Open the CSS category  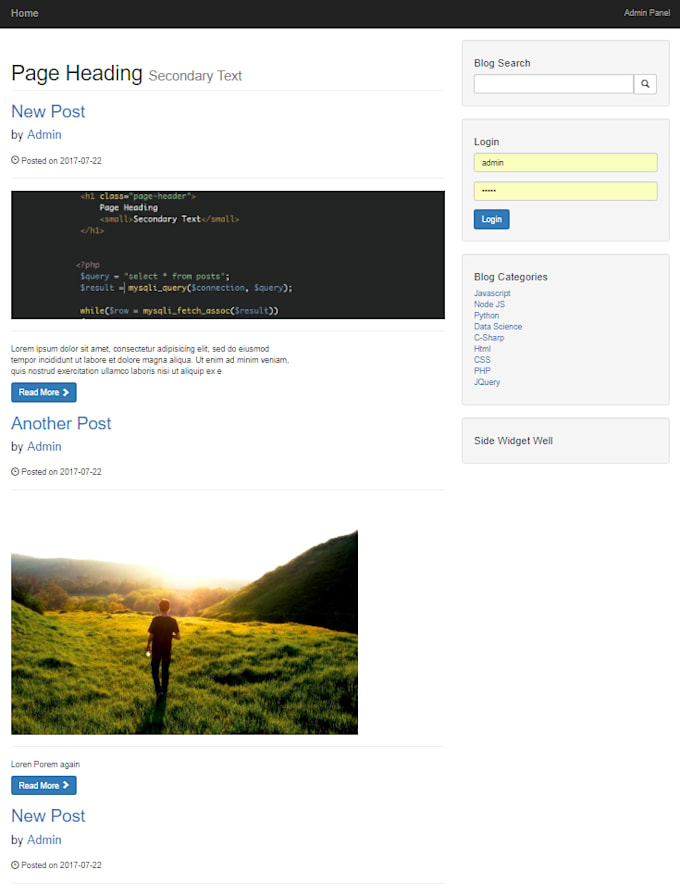482,360
